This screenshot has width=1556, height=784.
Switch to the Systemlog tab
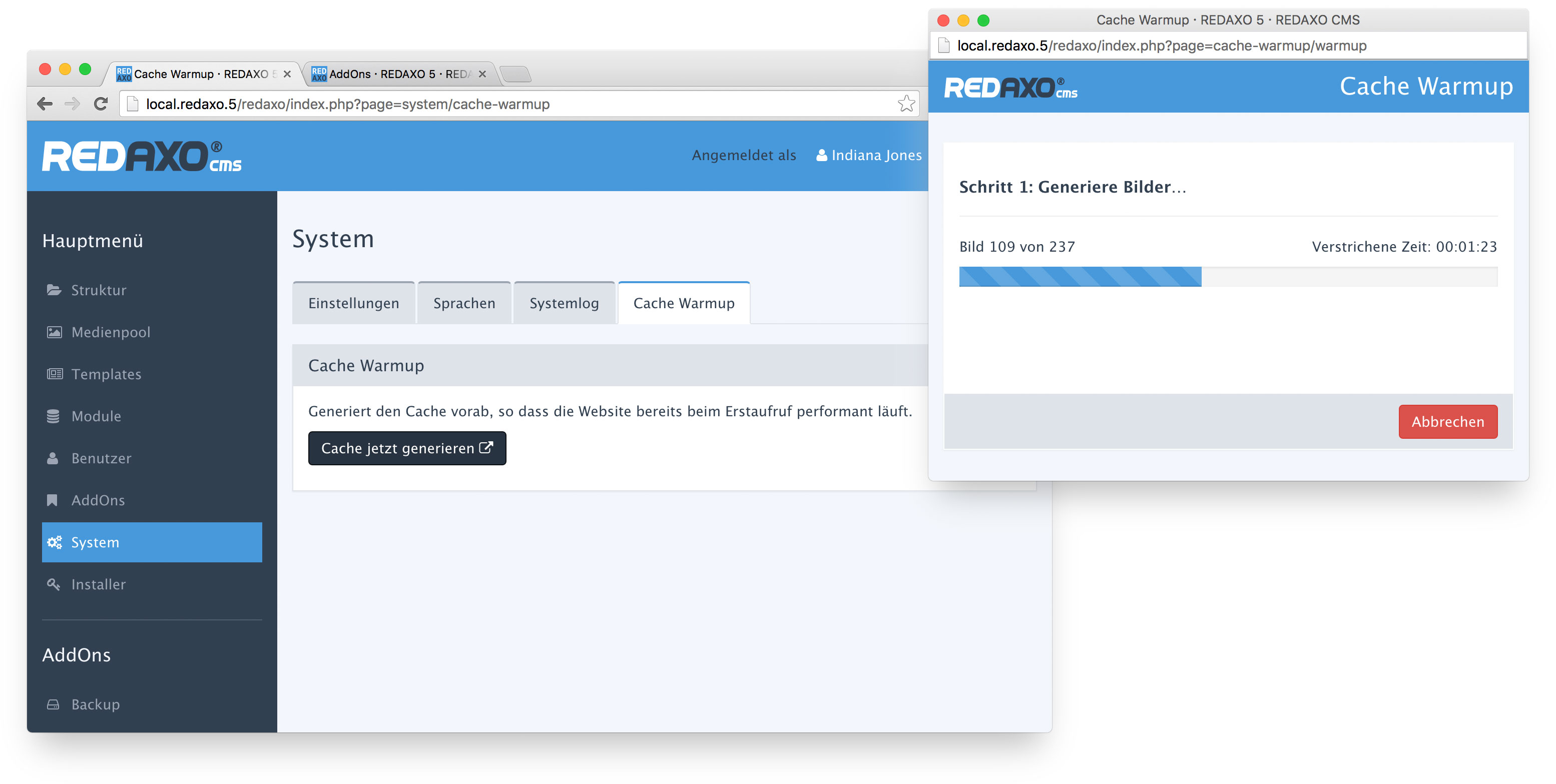[x=564, y=303]
